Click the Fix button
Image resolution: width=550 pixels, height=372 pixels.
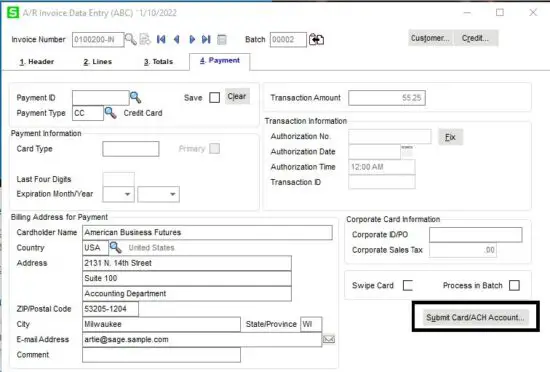(x=450, y=137)
